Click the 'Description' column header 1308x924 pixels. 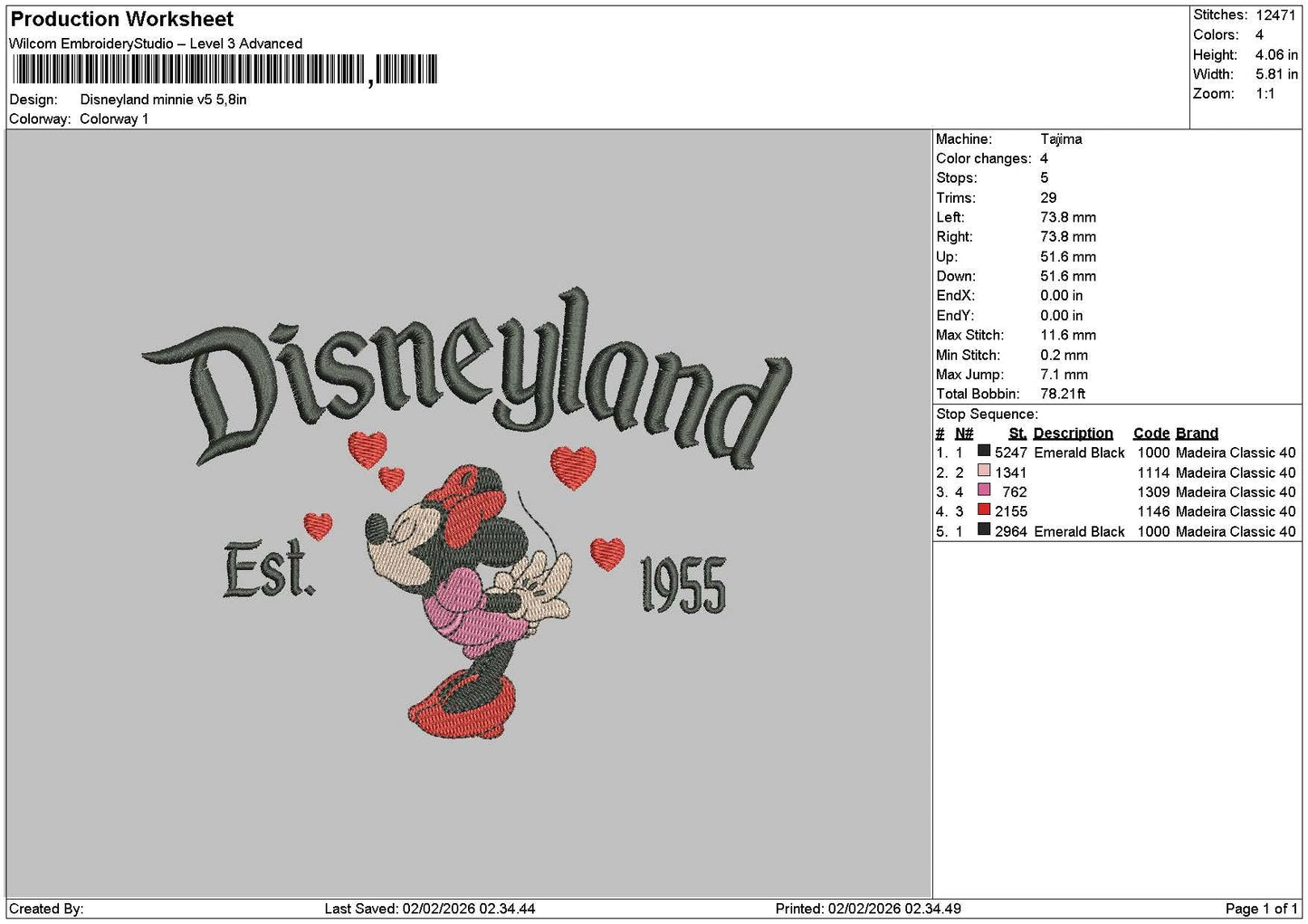click(x=1073, y=433)
